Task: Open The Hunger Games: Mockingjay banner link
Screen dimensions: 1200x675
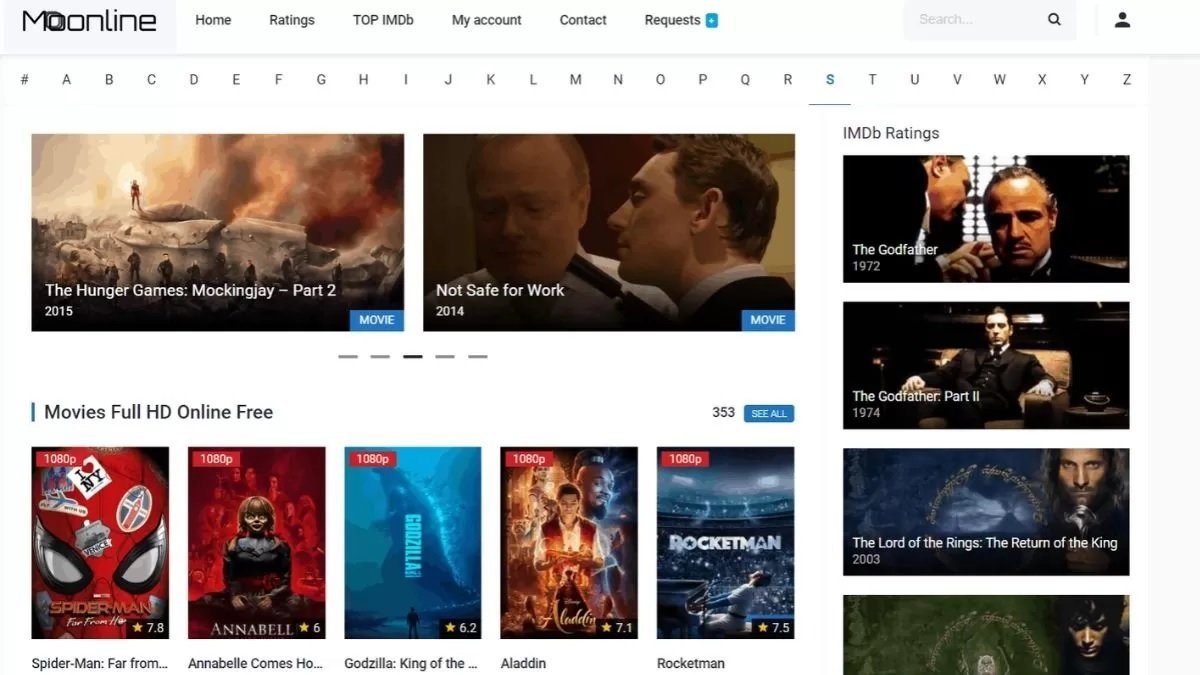Action: [217, 232]
